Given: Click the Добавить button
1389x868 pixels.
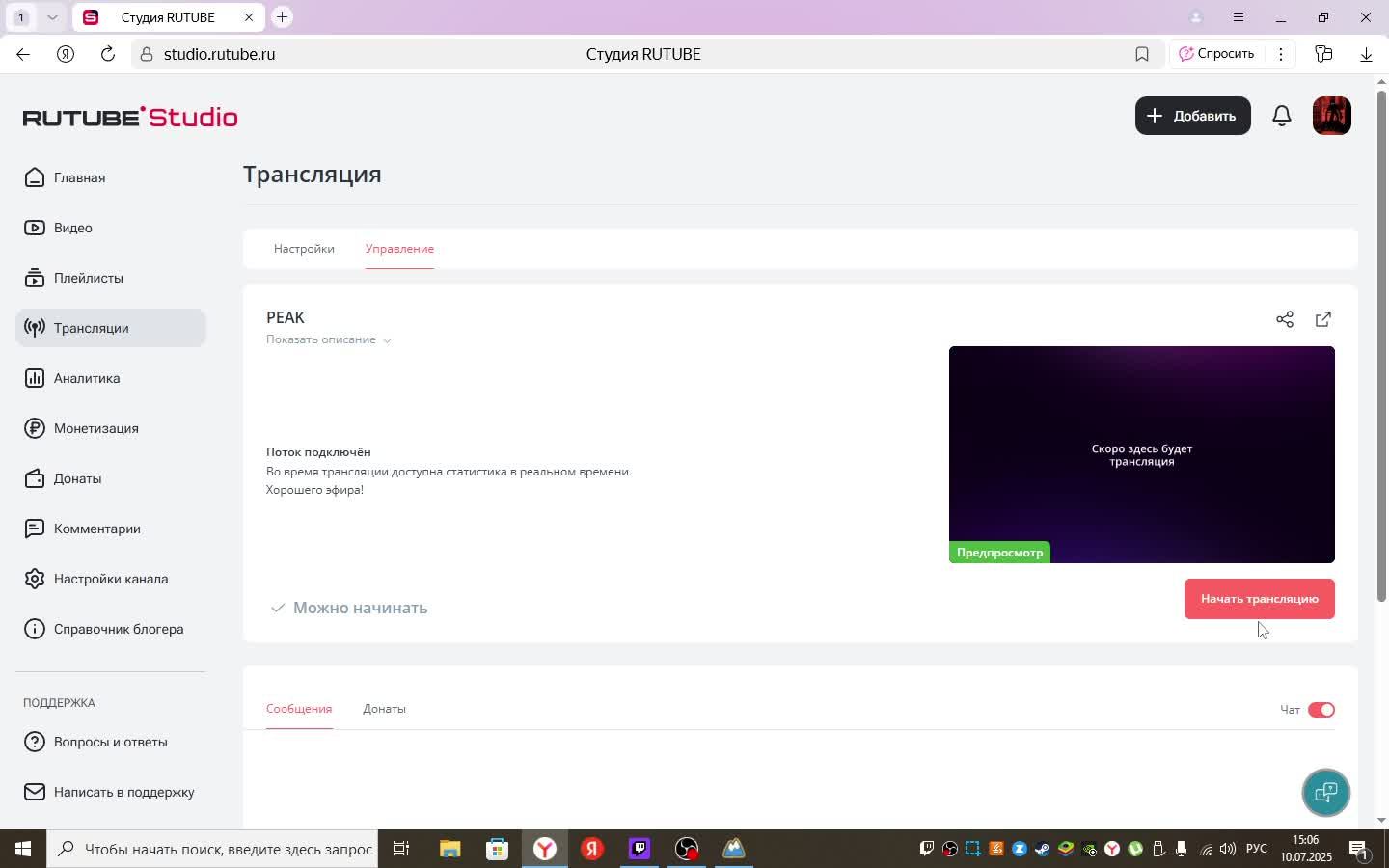Looking at the screenshot, I should 1193,116.
